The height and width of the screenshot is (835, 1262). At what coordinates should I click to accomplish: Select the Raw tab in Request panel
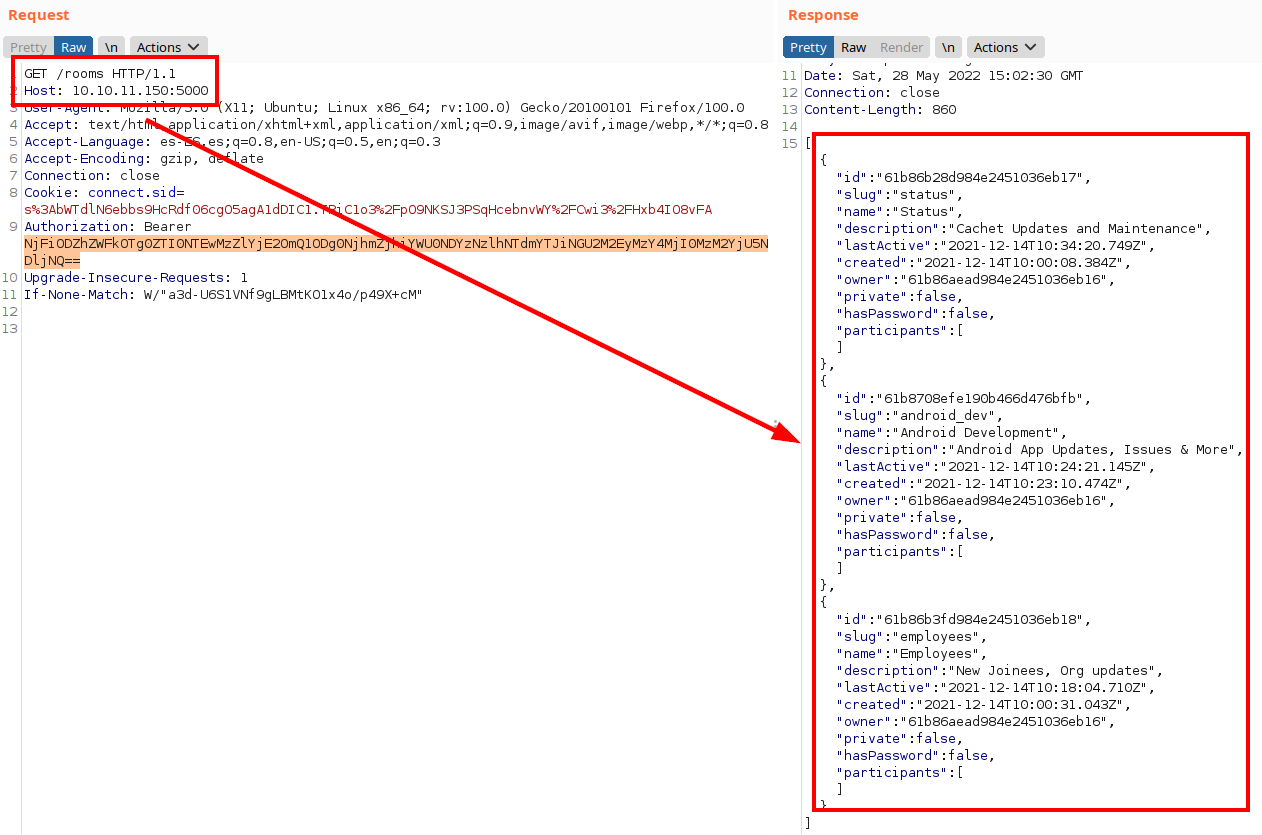[74, 47]
